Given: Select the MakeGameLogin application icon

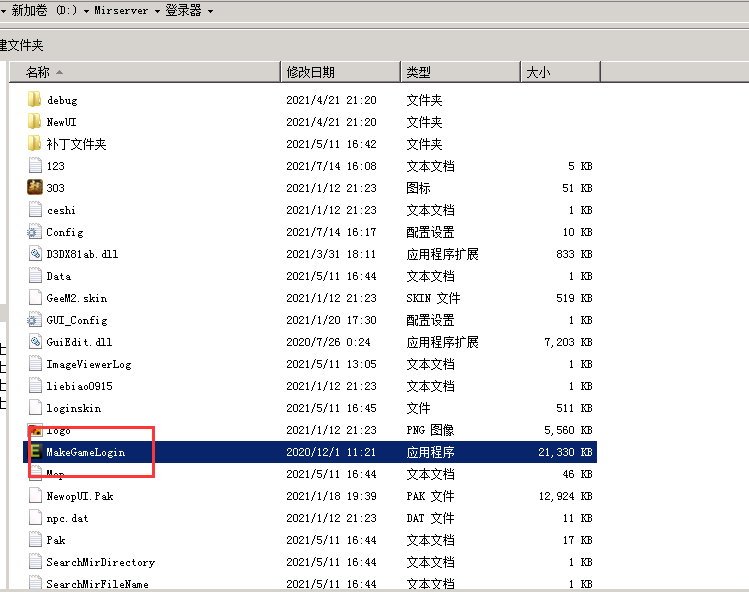Looking at the screenshot, I should [x=35, y=452].
